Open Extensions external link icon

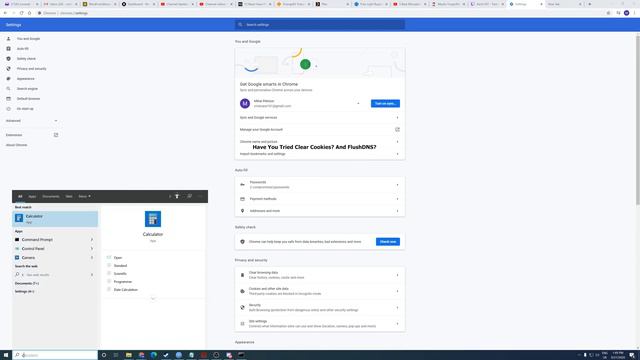56,135
